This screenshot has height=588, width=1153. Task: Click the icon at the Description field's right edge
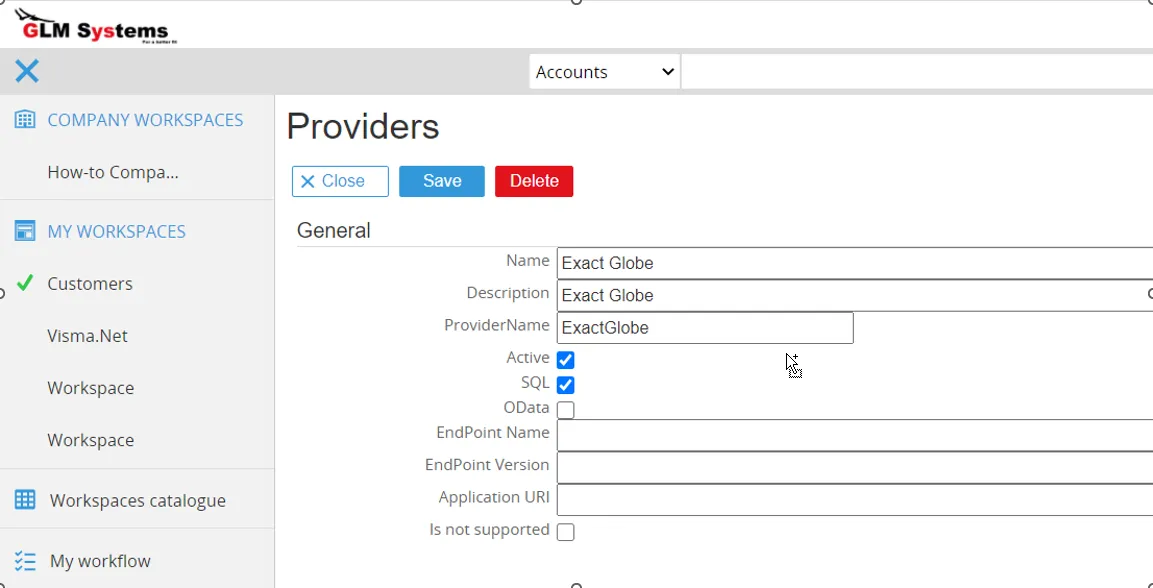pos(1147,295)
